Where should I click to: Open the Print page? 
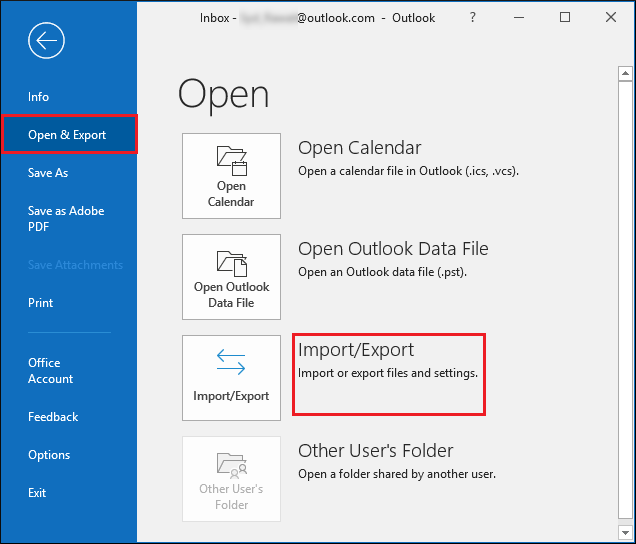tap(40, 303)
